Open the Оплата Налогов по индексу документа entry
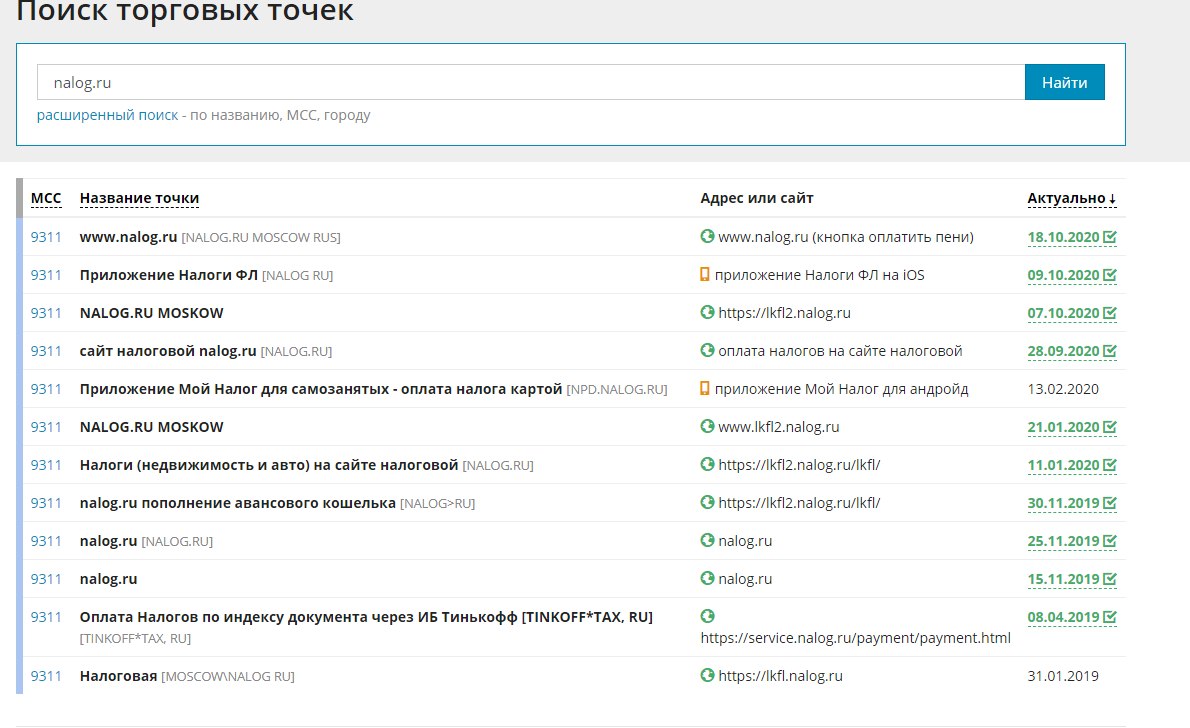 coord(366,616)
